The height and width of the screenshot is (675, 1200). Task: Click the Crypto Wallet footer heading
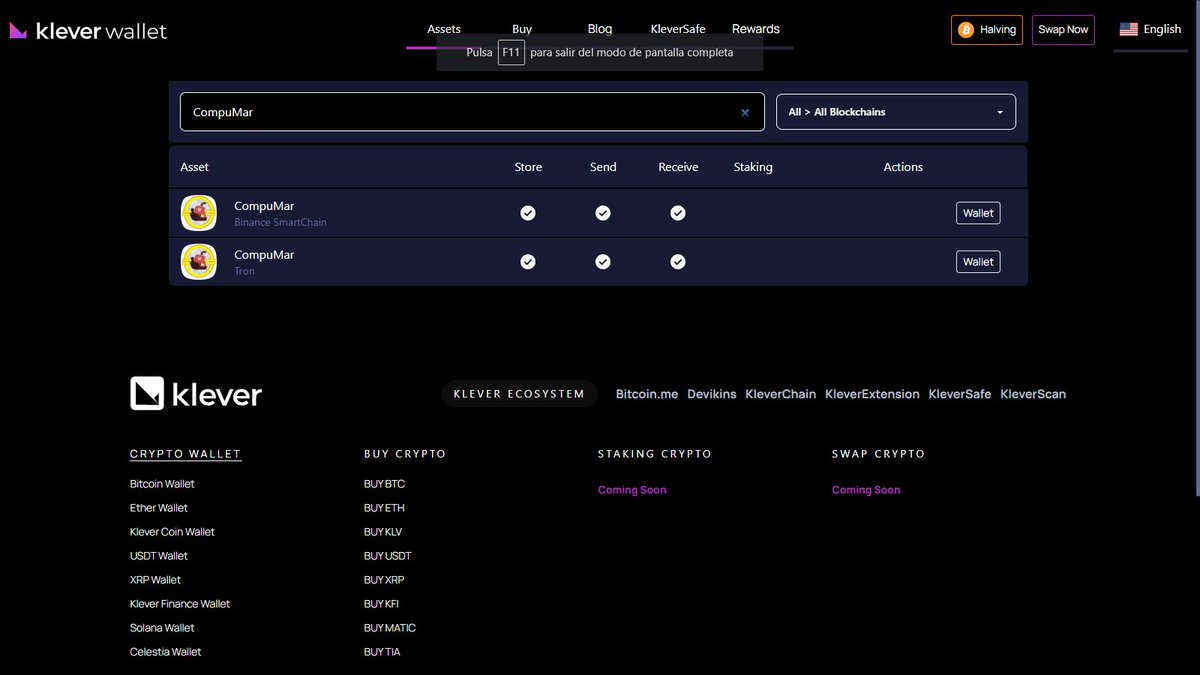(x=186, y=454)
